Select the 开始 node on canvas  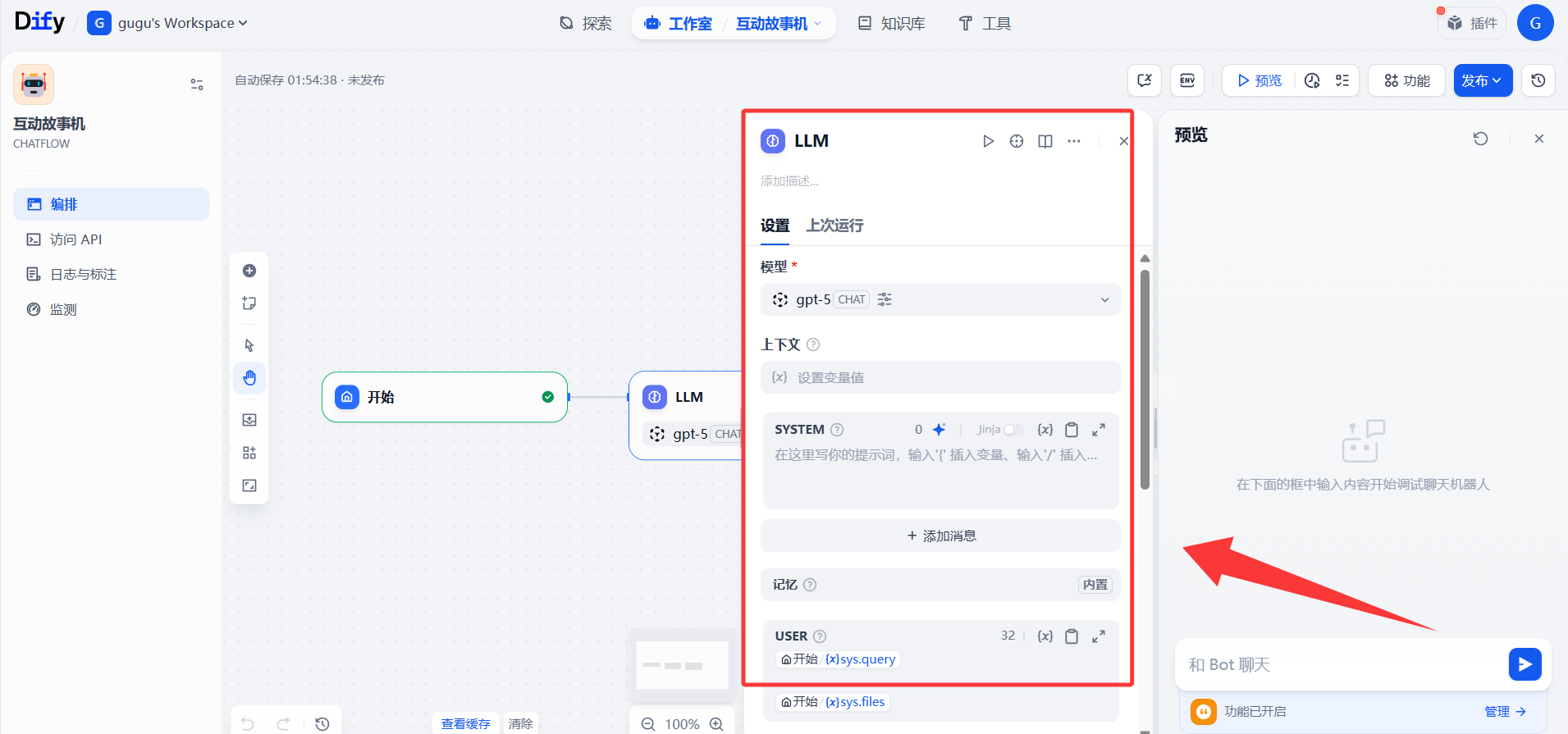pos(445,397)
